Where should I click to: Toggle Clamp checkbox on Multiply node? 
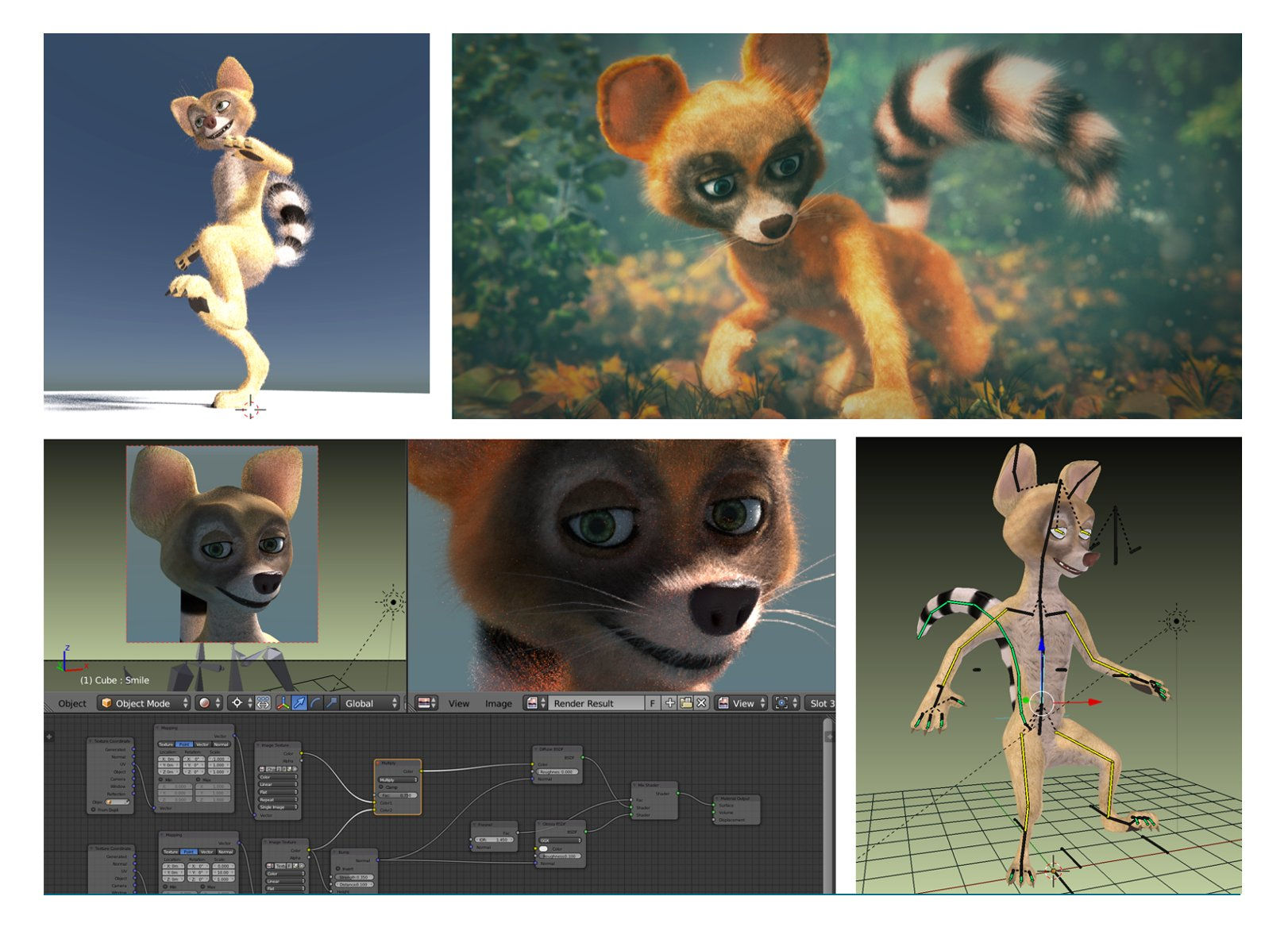381,787
